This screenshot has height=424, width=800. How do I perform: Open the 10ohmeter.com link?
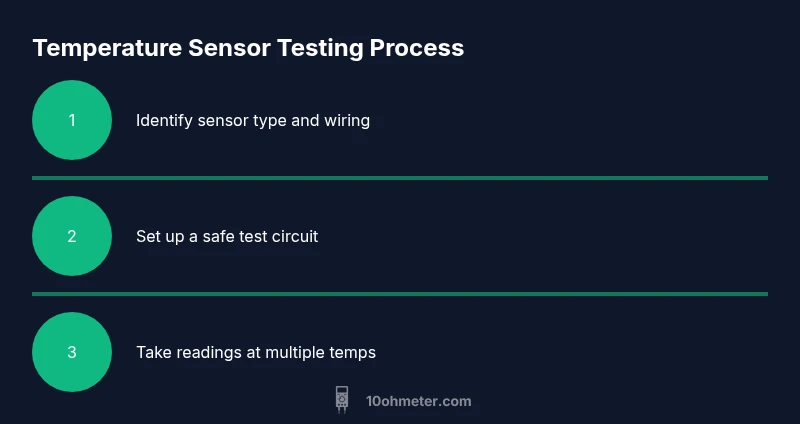(x=417, y=401)
